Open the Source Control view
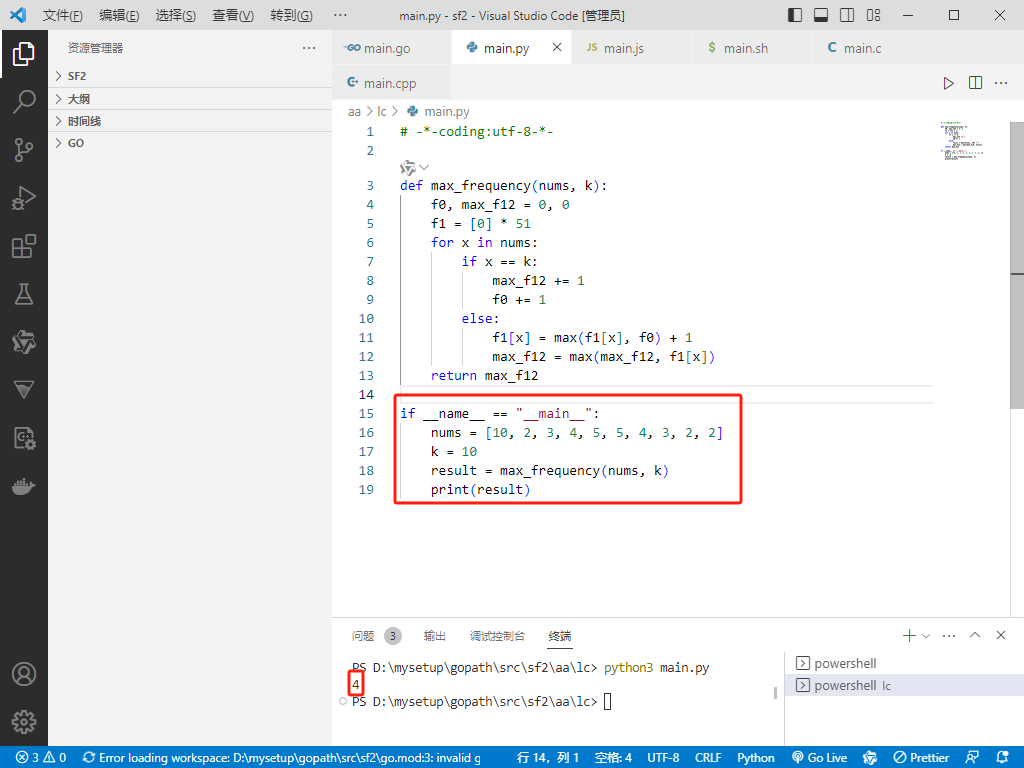The height and width of the screenshot is (768, 1024). tap(24, 150)
